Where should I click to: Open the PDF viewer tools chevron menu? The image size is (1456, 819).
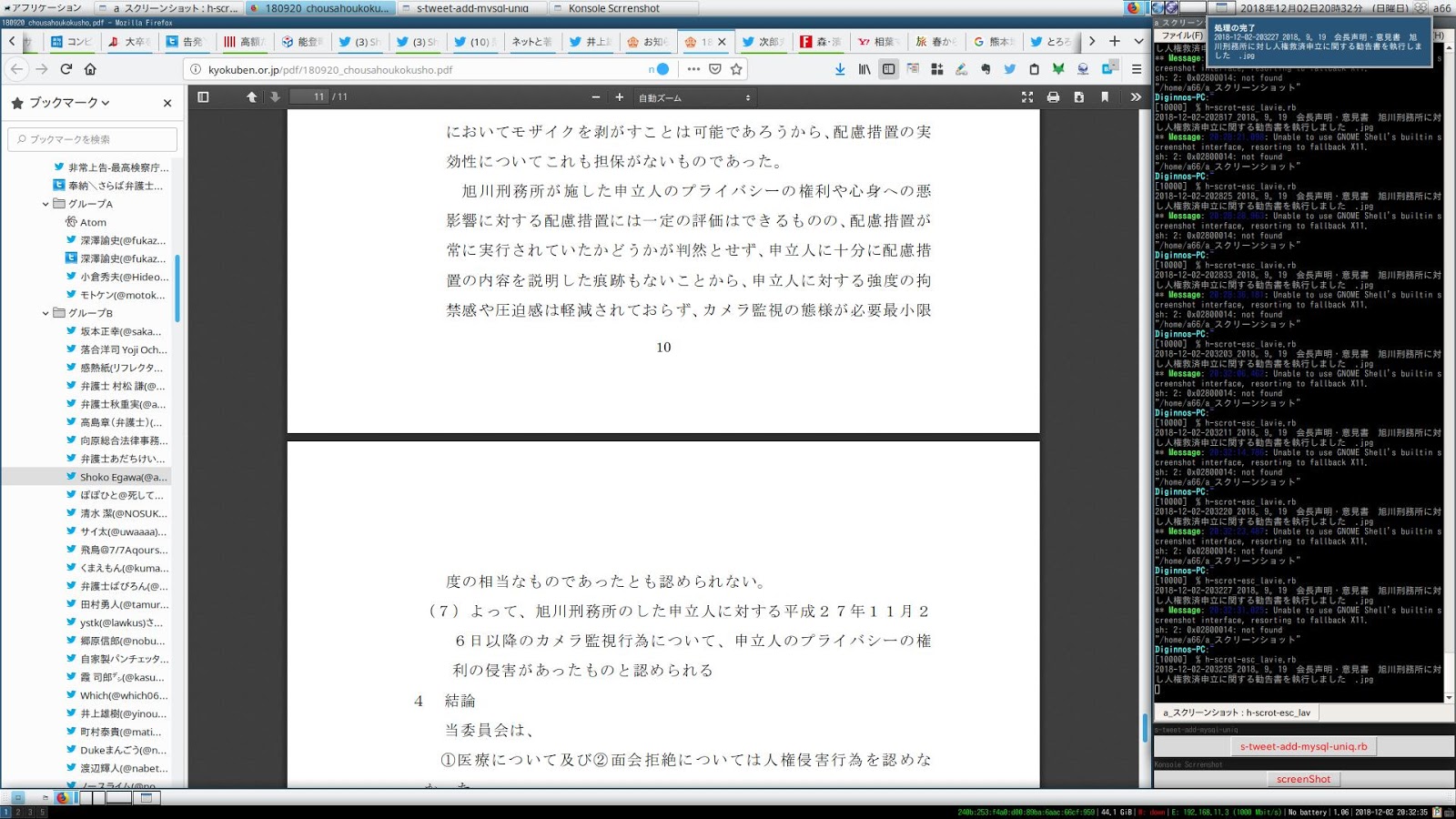[x=1136, y=97]
